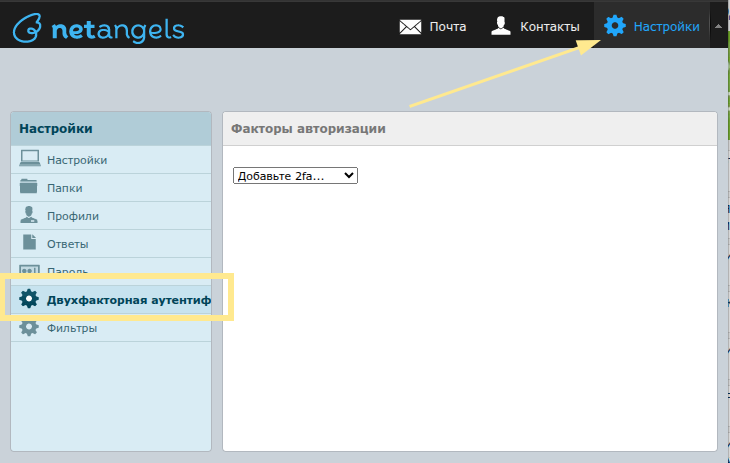The height and width of the screenshot is (463, 730).
Task: Select the Ответы sidebar entry
Action: [68, 244]
